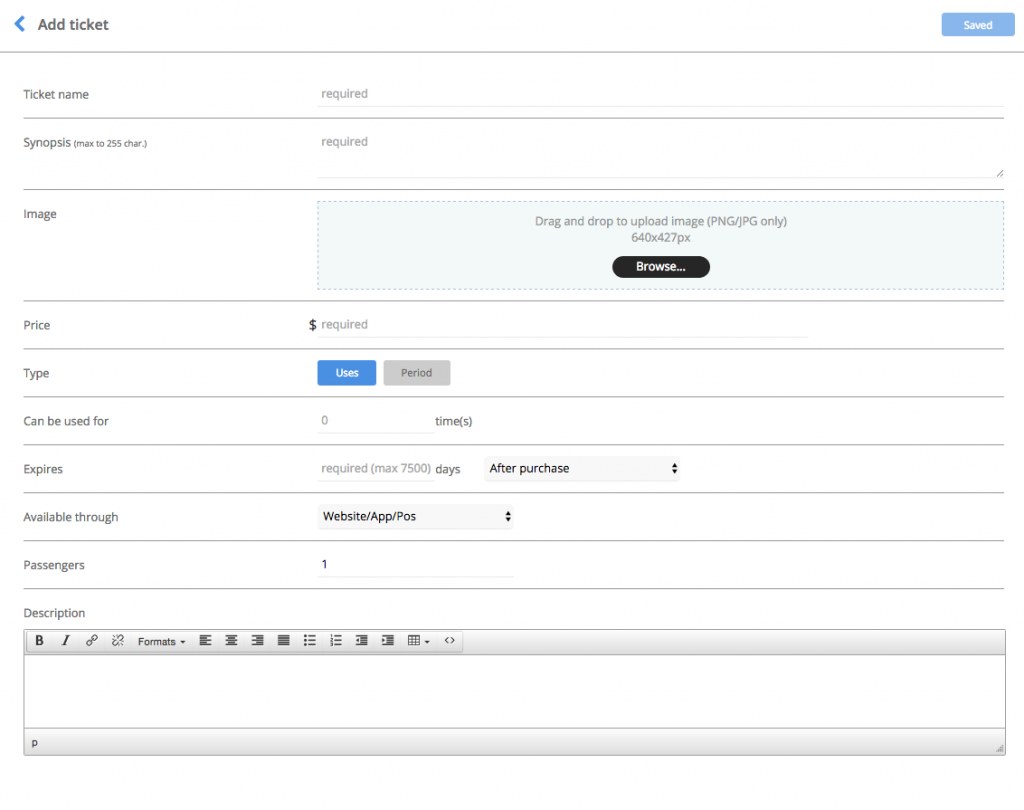This screenshot has height=810, width=1024.
Task: Remove a link with the unlink icon
Action: [118, 640]
